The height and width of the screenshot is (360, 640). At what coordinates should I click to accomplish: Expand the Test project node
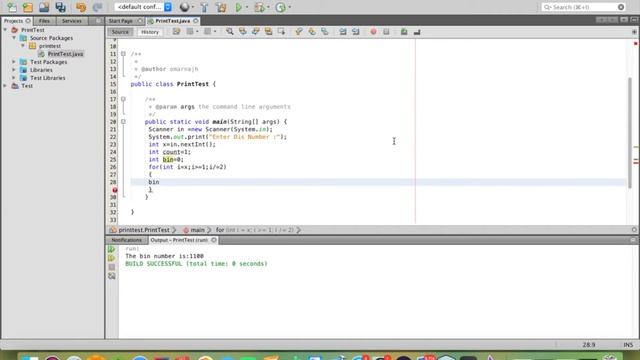tap(5, 86)
